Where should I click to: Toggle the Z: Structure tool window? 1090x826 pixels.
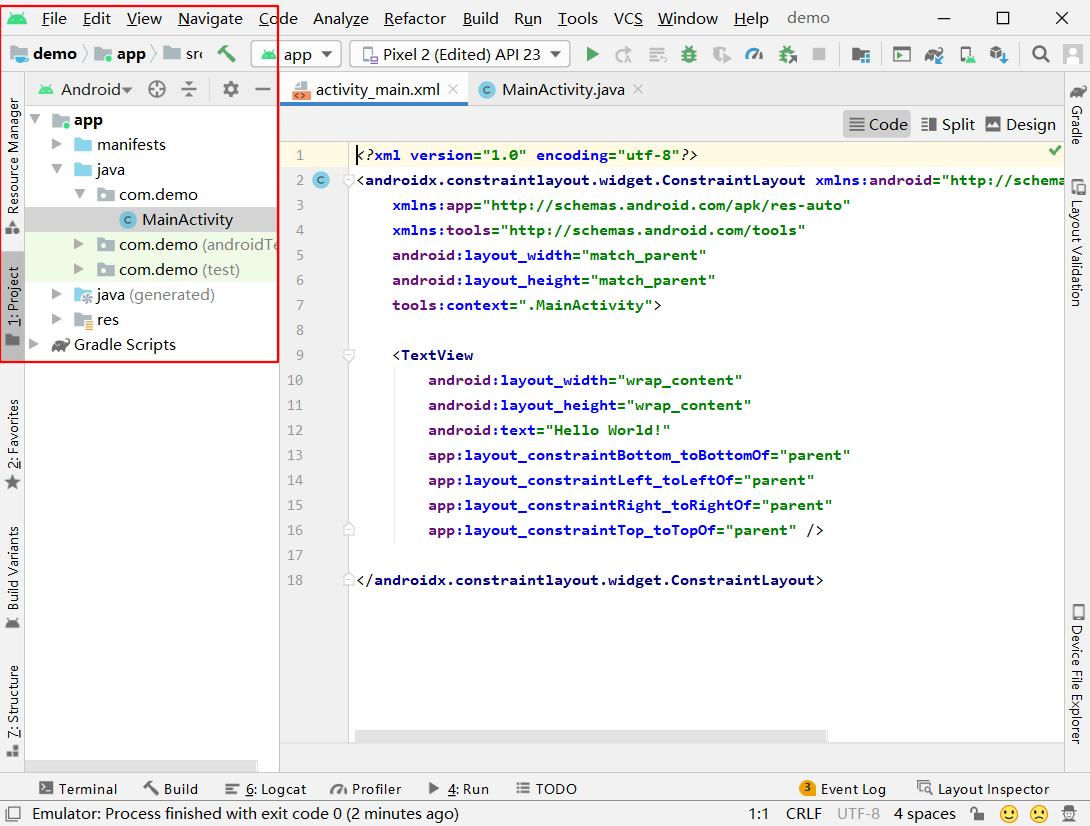click(13, 711)
